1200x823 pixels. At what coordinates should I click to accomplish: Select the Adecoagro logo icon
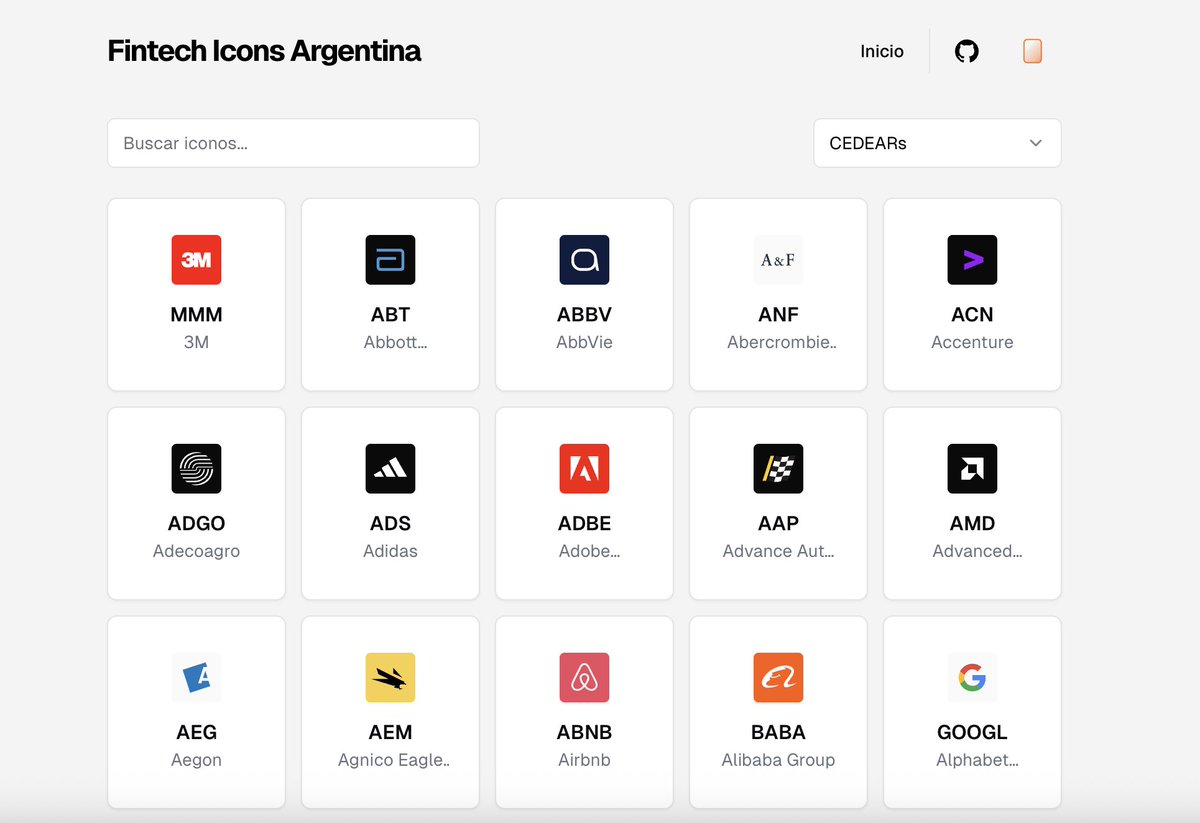pyautogui.click(x=196, y=469)
